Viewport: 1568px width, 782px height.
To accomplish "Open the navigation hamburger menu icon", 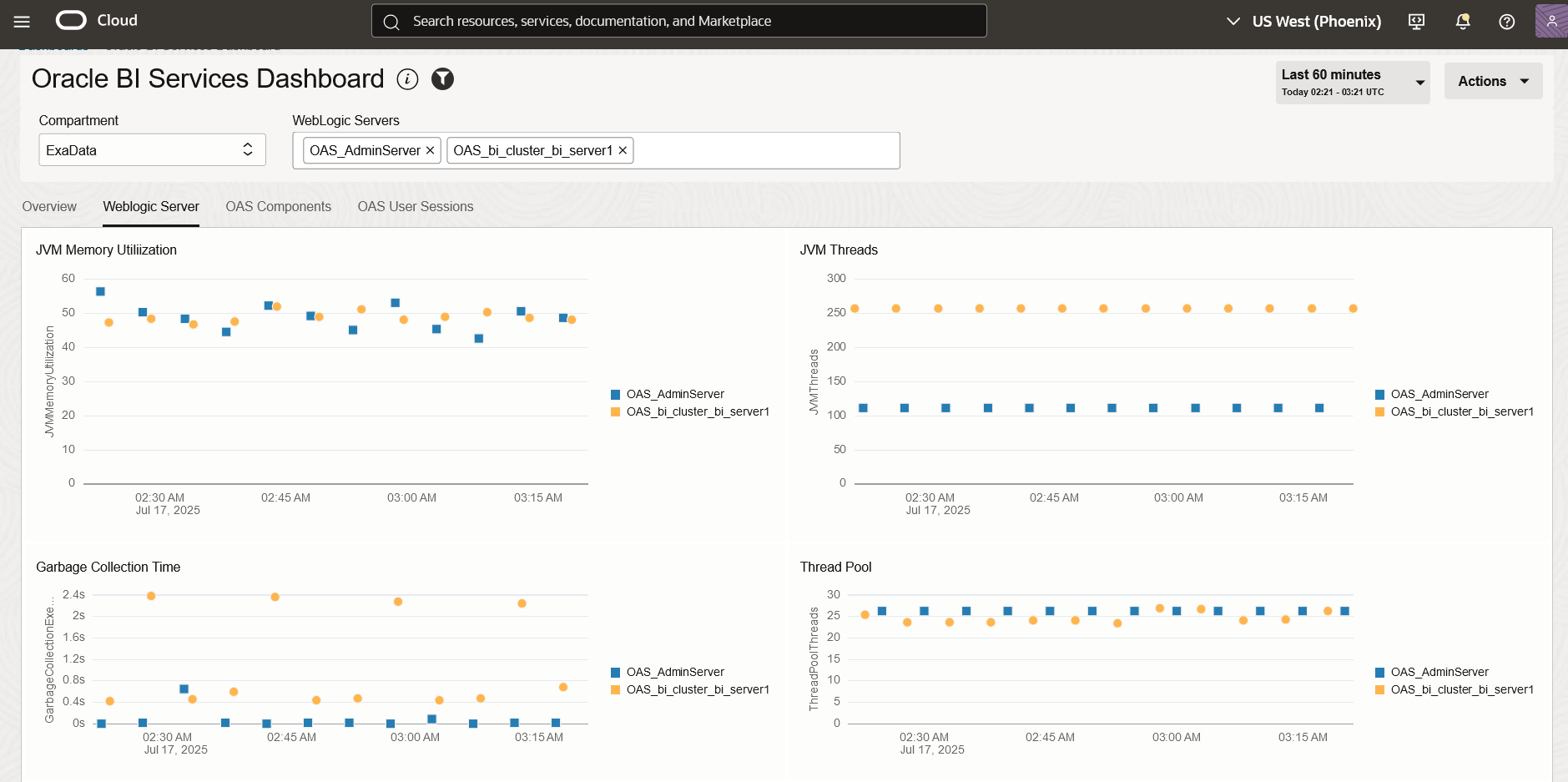I will [x=22, y=21].
